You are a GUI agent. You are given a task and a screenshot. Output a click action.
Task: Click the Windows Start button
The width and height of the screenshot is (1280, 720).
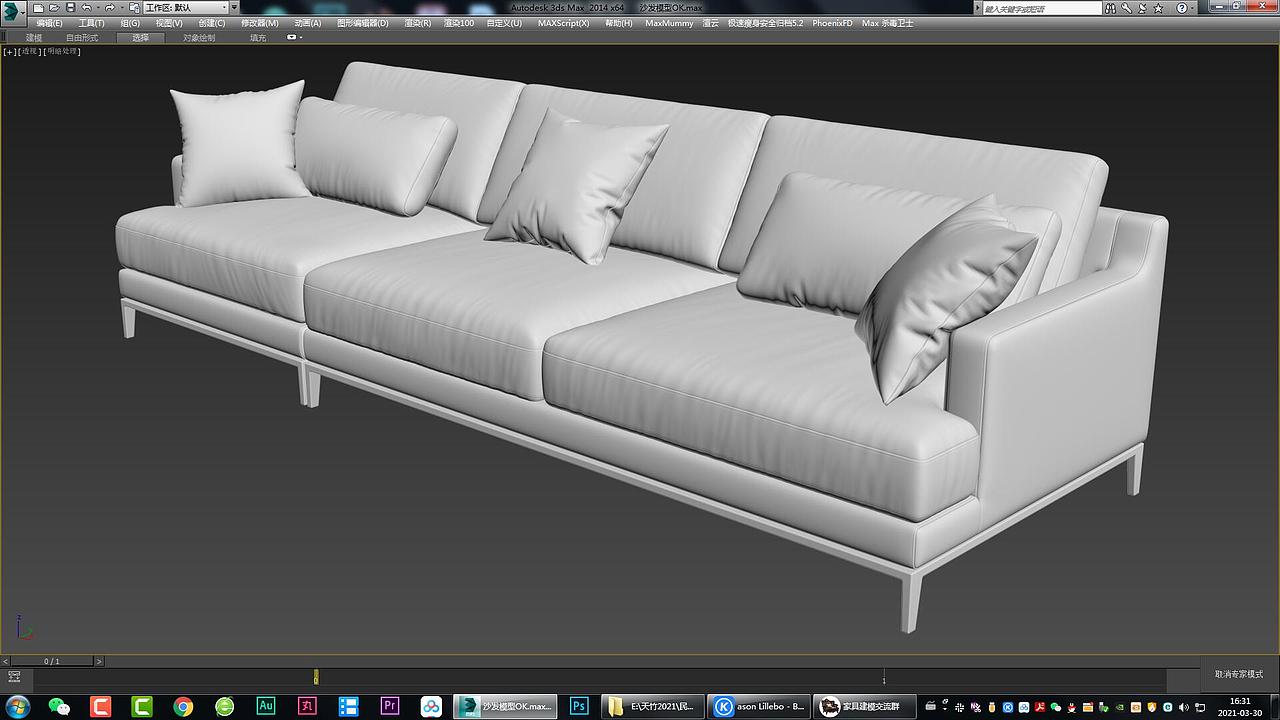[17, 707]
